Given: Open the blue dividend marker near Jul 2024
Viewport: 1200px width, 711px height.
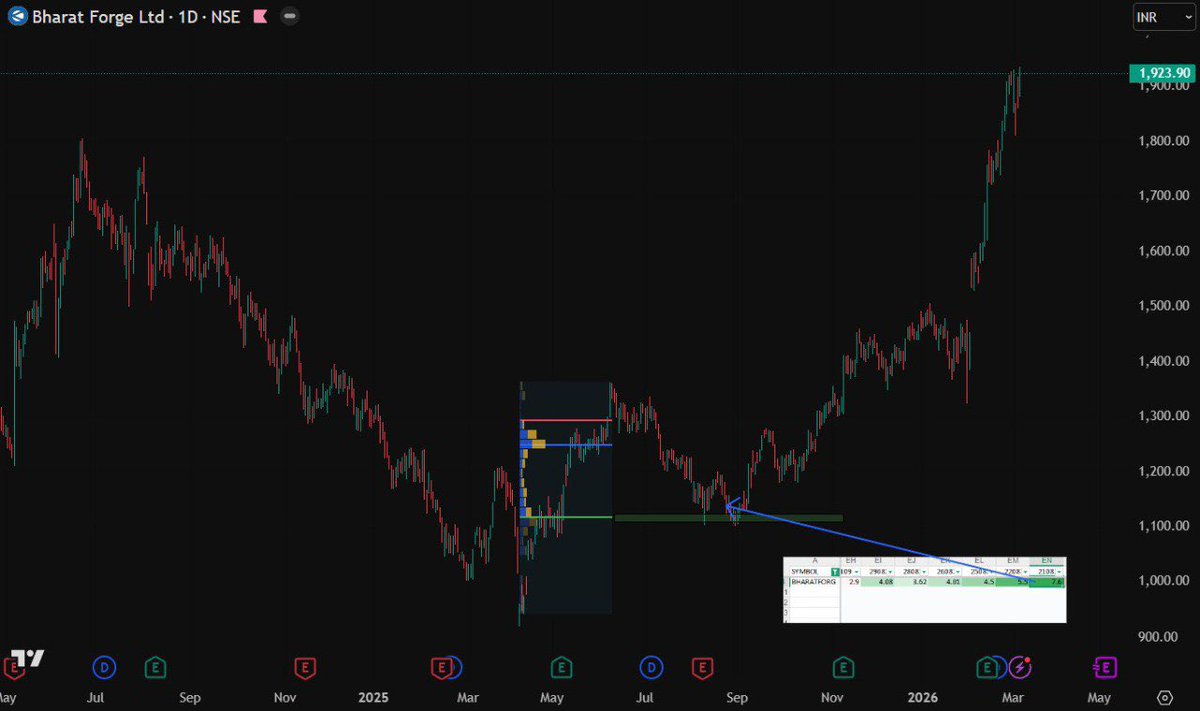Looking at the screenshot, I should 103,667.
